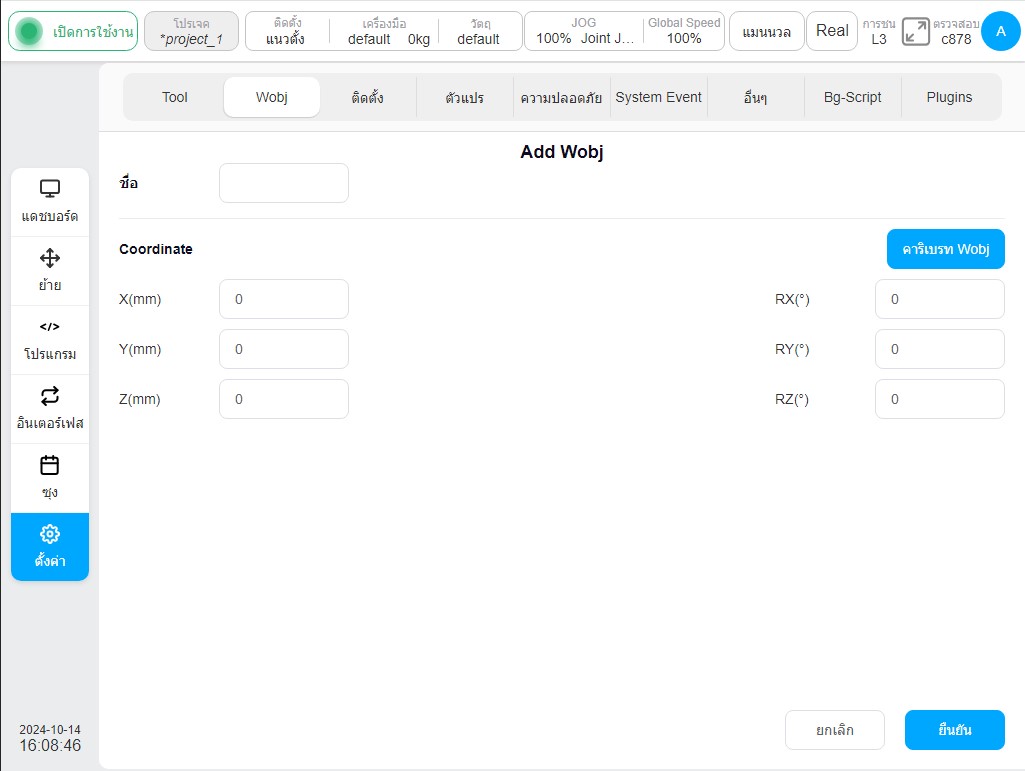Click the ยืนยัน confirm button
Viewport: 1025px width, 771px height.
954,730
